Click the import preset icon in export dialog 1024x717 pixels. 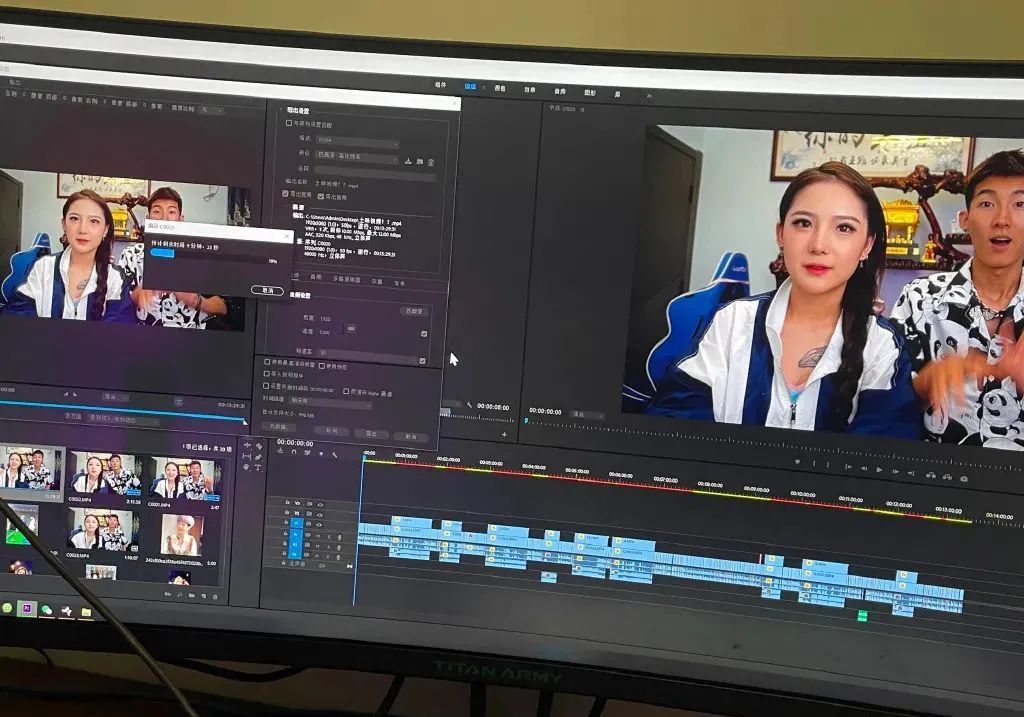pyautogui.click(x=419, y=161)
